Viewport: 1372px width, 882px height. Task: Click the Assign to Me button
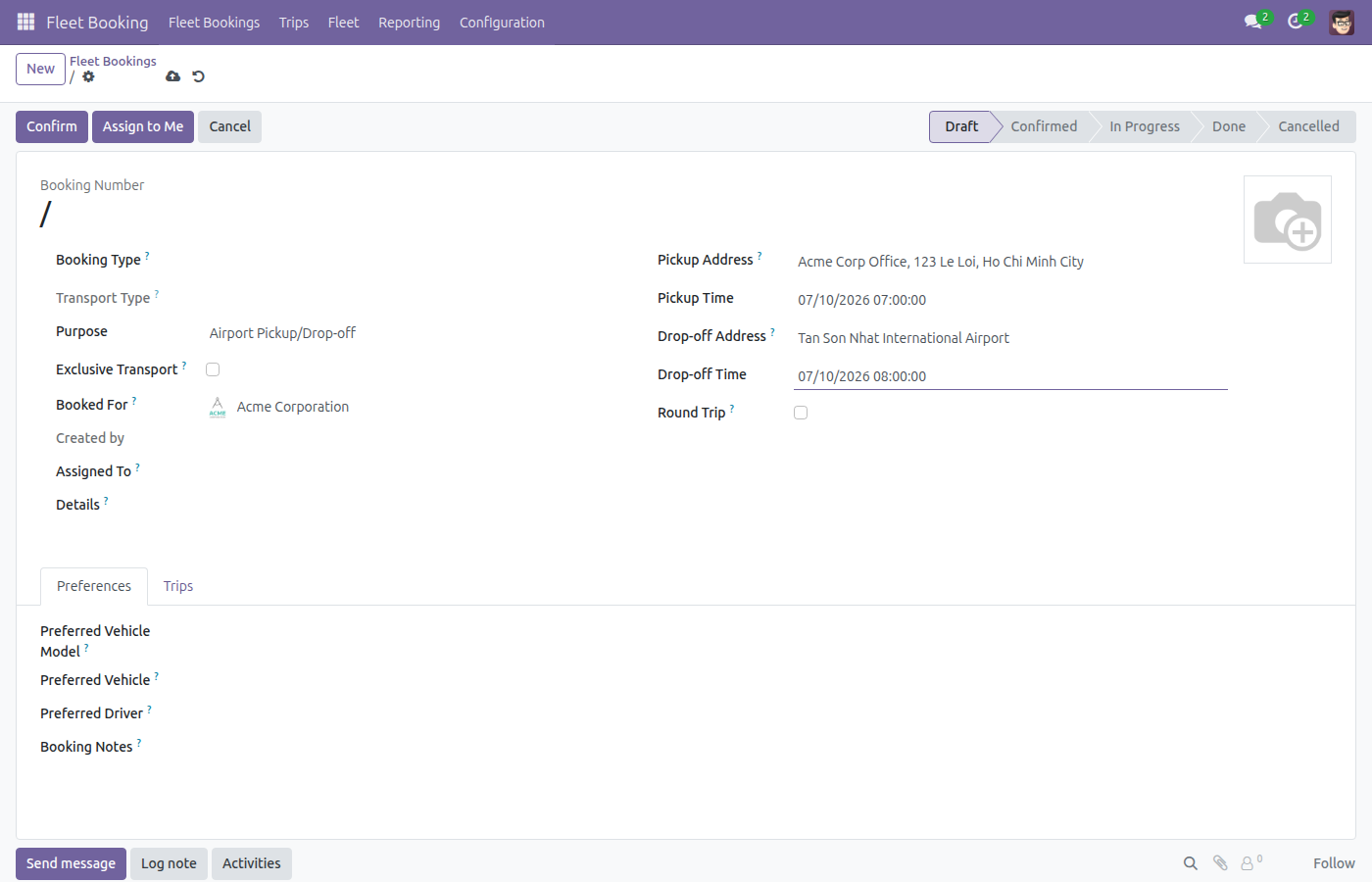click(x=143, y=126)
